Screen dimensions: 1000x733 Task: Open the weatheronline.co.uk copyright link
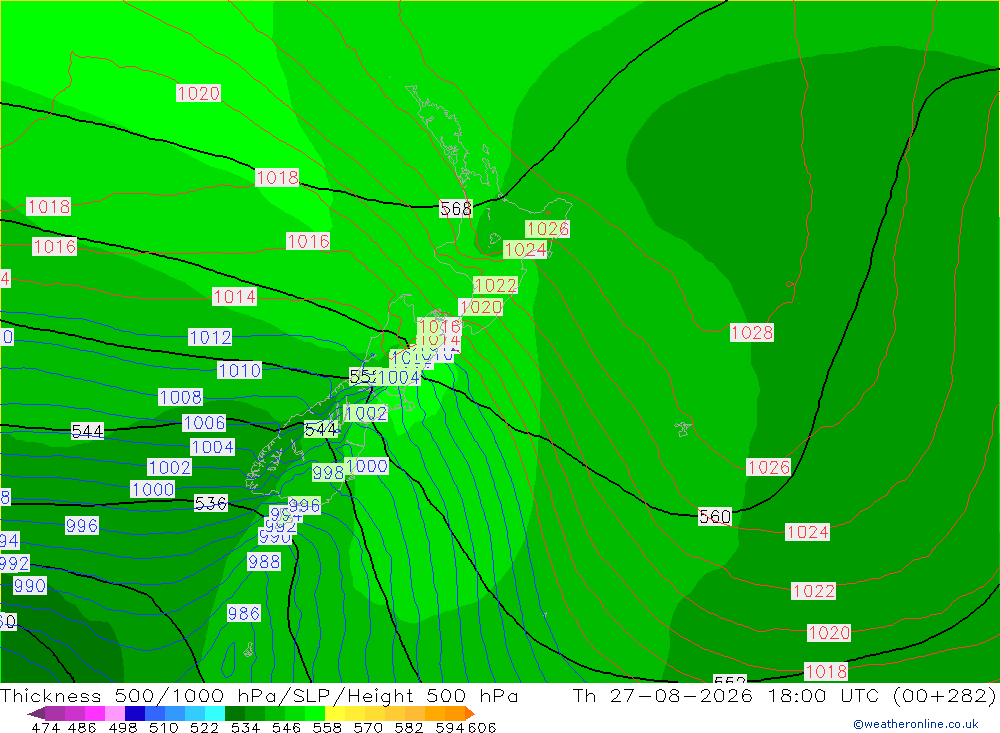pos(916,724)
